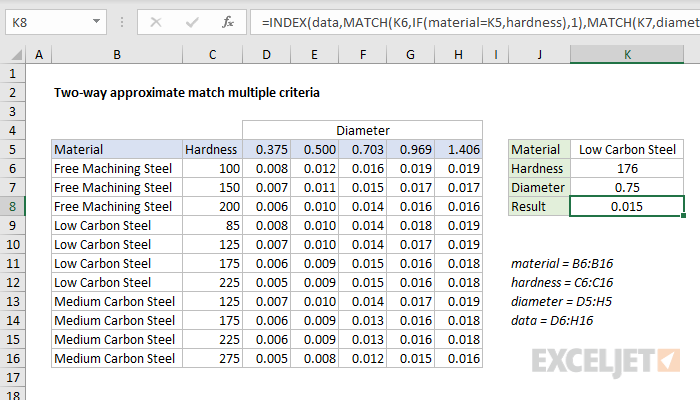Select column F header
Image resolution: width=700 pixels, height=400 pixels.
coord(362,55)
